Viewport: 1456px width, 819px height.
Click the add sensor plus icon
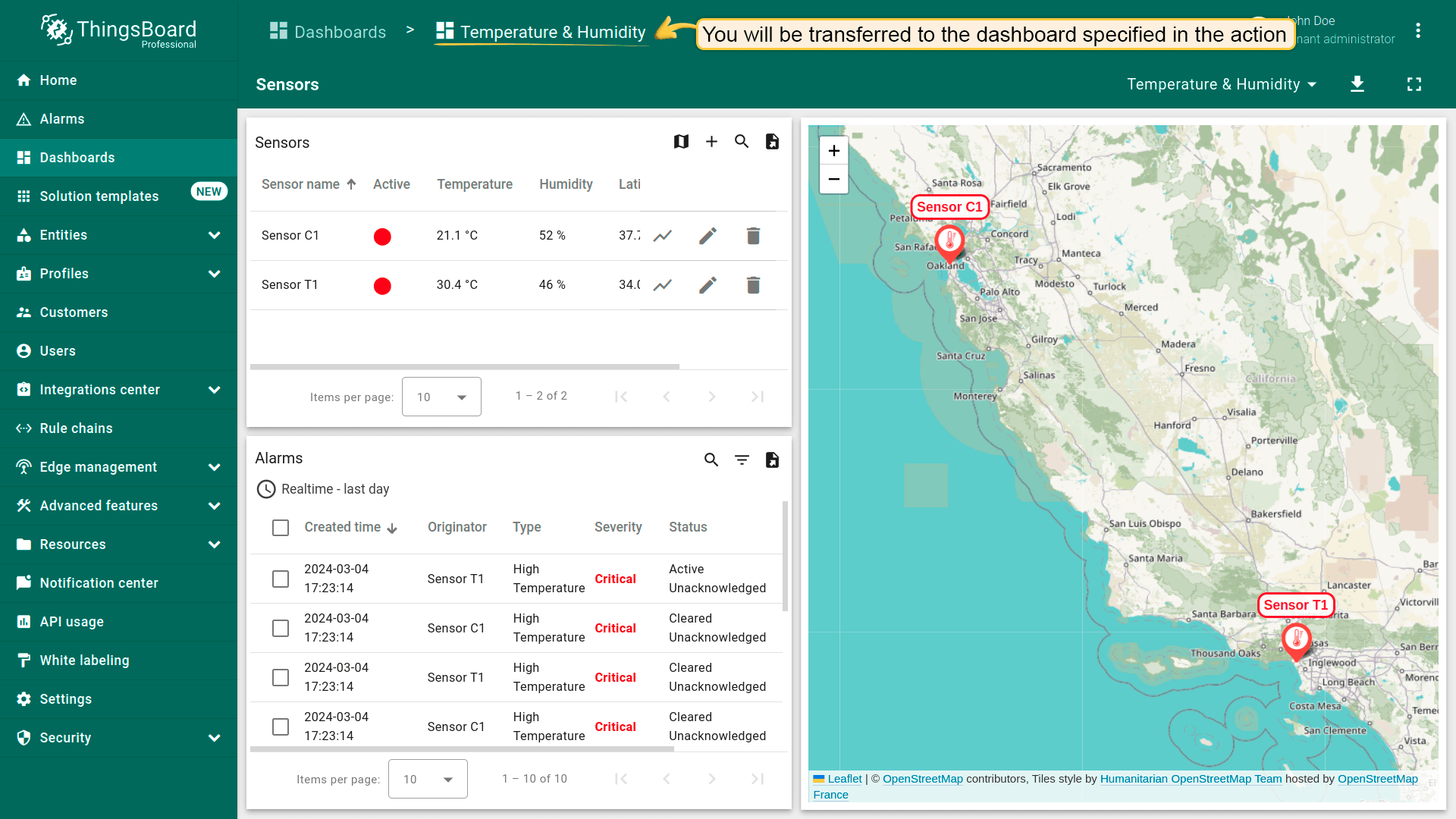(711, 142)
